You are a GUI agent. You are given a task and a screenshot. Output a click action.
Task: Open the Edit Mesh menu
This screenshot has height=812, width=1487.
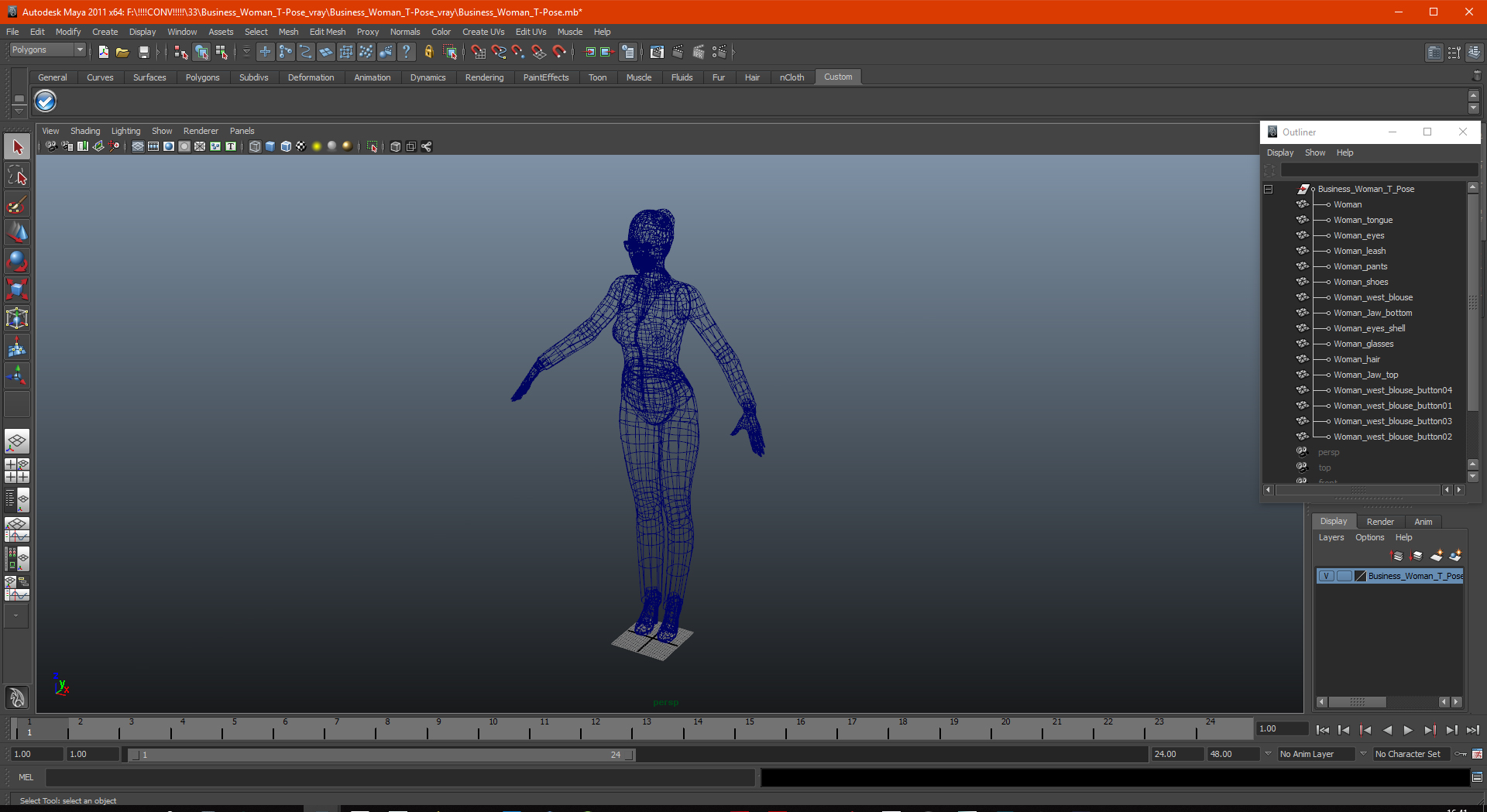(327, 32)
